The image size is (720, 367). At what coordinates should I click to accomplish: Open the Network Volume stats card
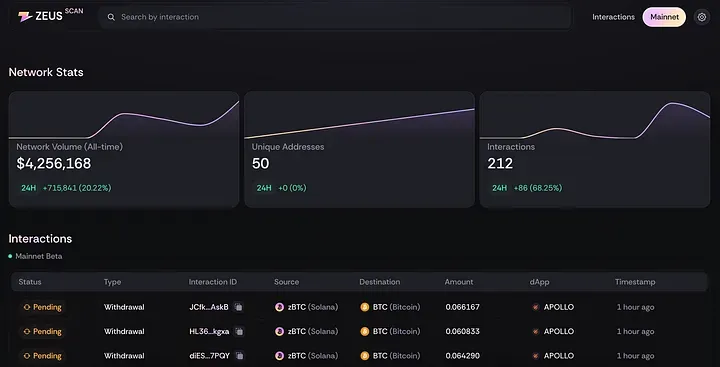point(124,149)
